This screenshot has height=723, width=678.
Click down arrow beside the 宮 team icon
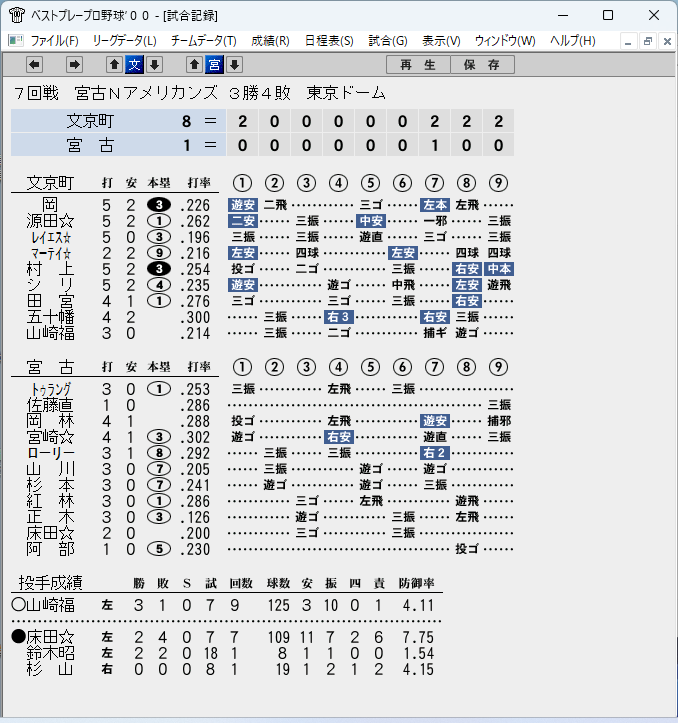pos(234,65)
